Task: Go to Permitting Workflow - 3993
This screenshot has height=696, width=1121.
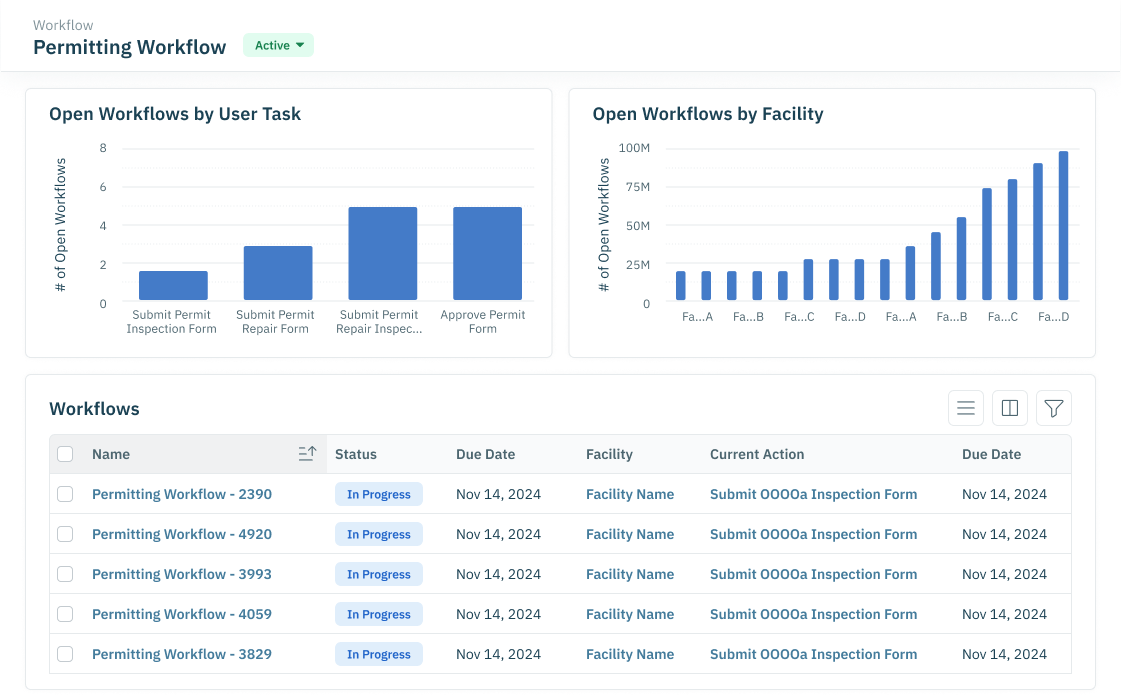Action: (182, 574)
